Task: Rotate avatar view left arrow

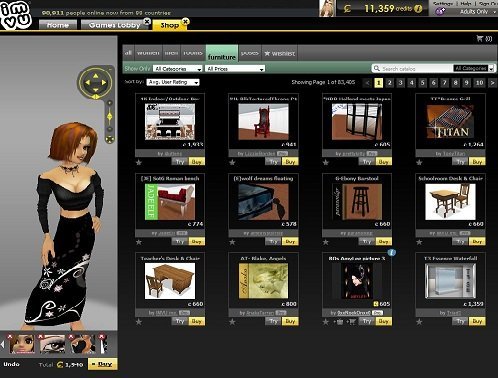Action: (x=87, y=82)
